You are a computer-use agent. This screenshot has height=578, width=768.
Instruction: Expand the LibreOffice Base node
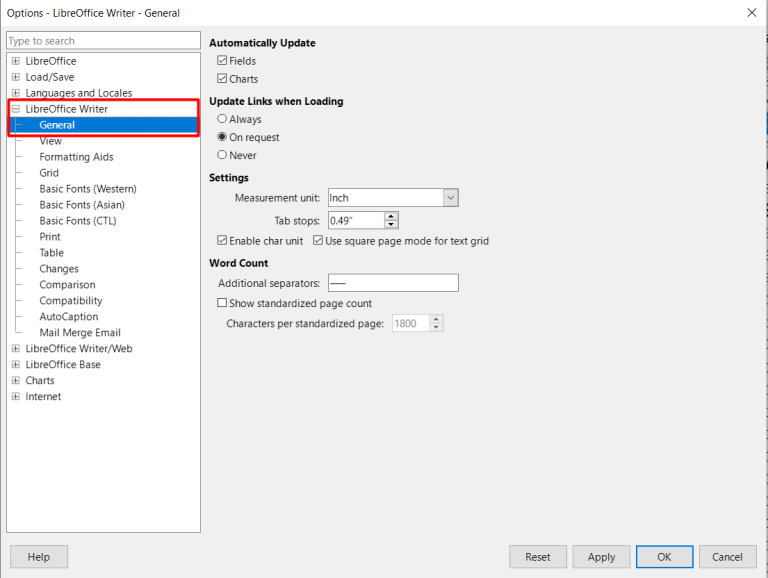click(16, 364)
